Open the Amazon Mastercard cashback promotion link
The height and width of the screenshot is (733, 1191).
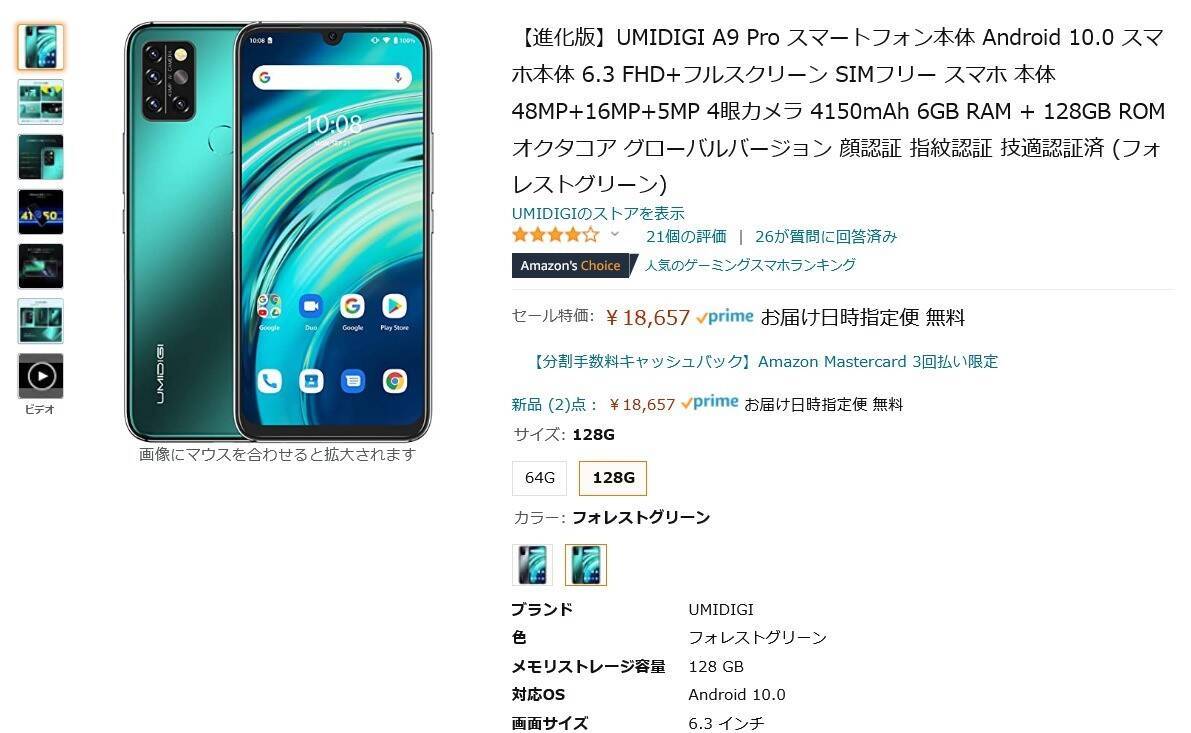pyautogui.click(x=766, y=362)
